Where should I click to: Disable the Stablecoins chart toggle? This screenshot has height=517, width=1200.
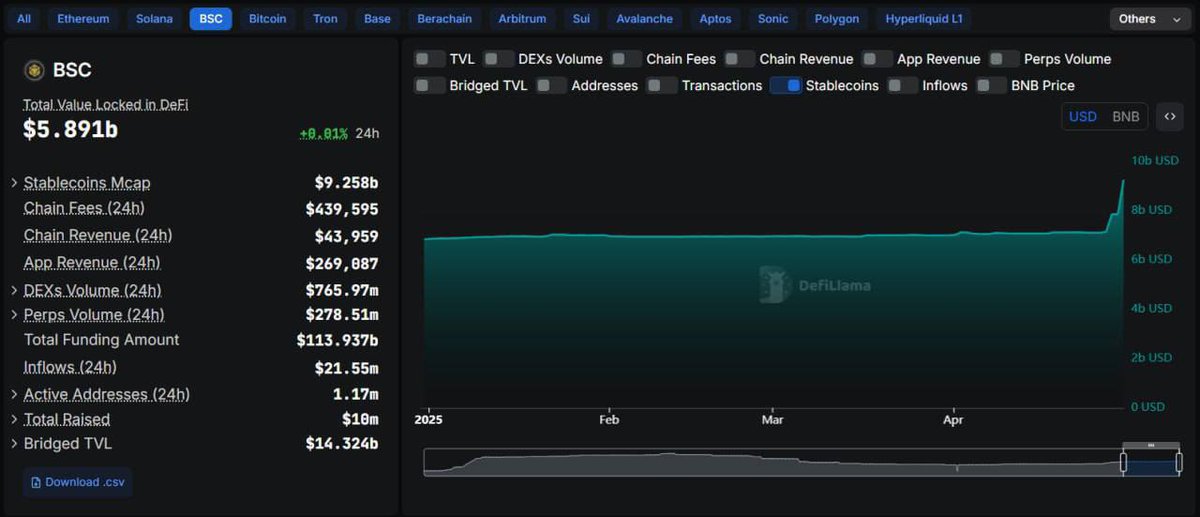(786, 85)
